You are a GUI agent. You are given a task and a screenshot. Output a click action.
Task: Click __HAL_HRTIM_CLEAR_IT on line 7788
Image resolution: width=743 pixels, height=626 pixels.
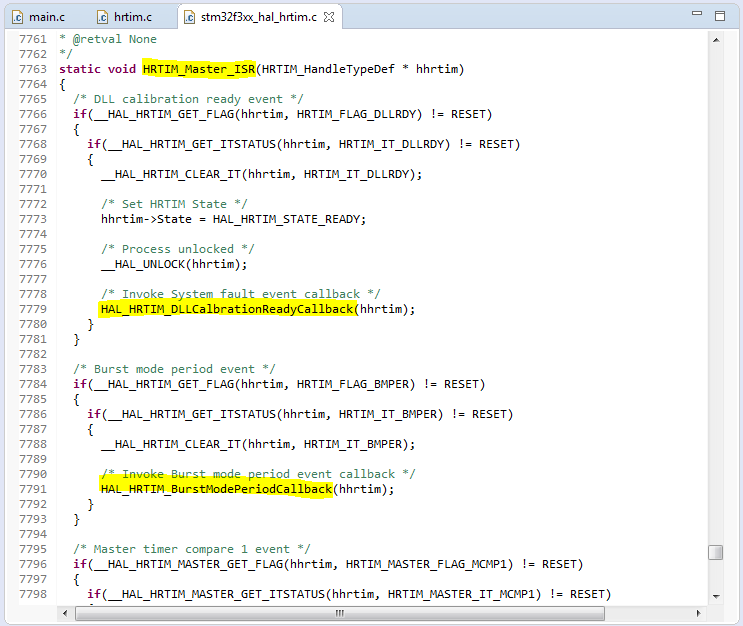[171, 444]
